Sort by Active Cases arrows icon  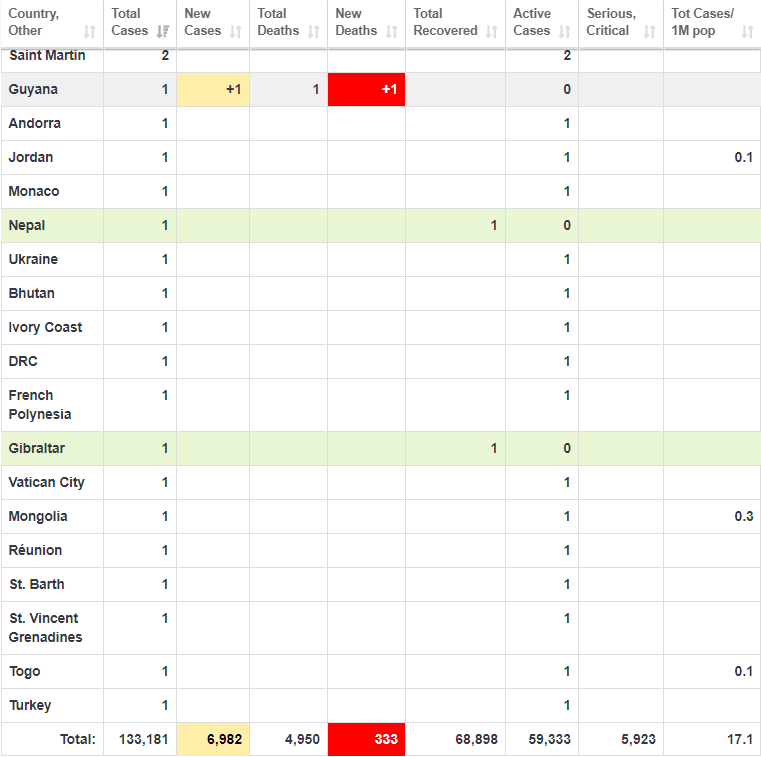[x=566, y=31]
